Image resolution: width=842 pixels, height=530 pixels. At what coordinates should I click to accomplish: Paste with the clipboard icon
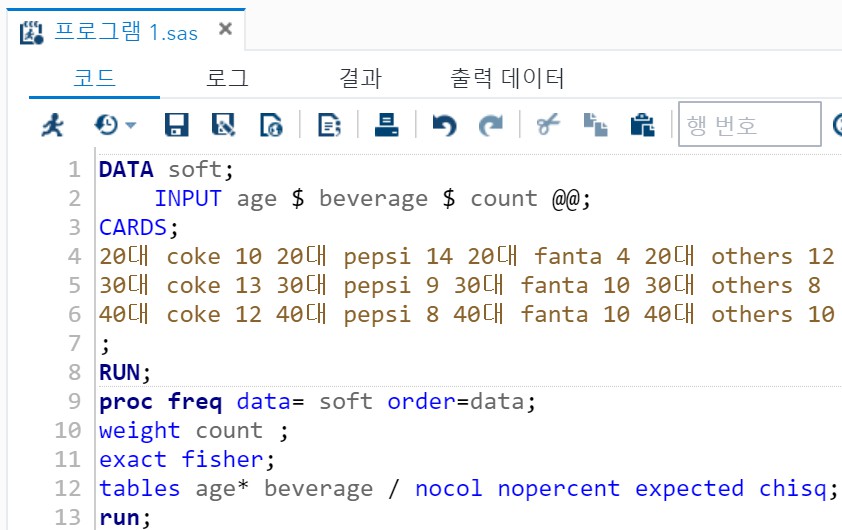pyautogui.click(x=642, y=125)
